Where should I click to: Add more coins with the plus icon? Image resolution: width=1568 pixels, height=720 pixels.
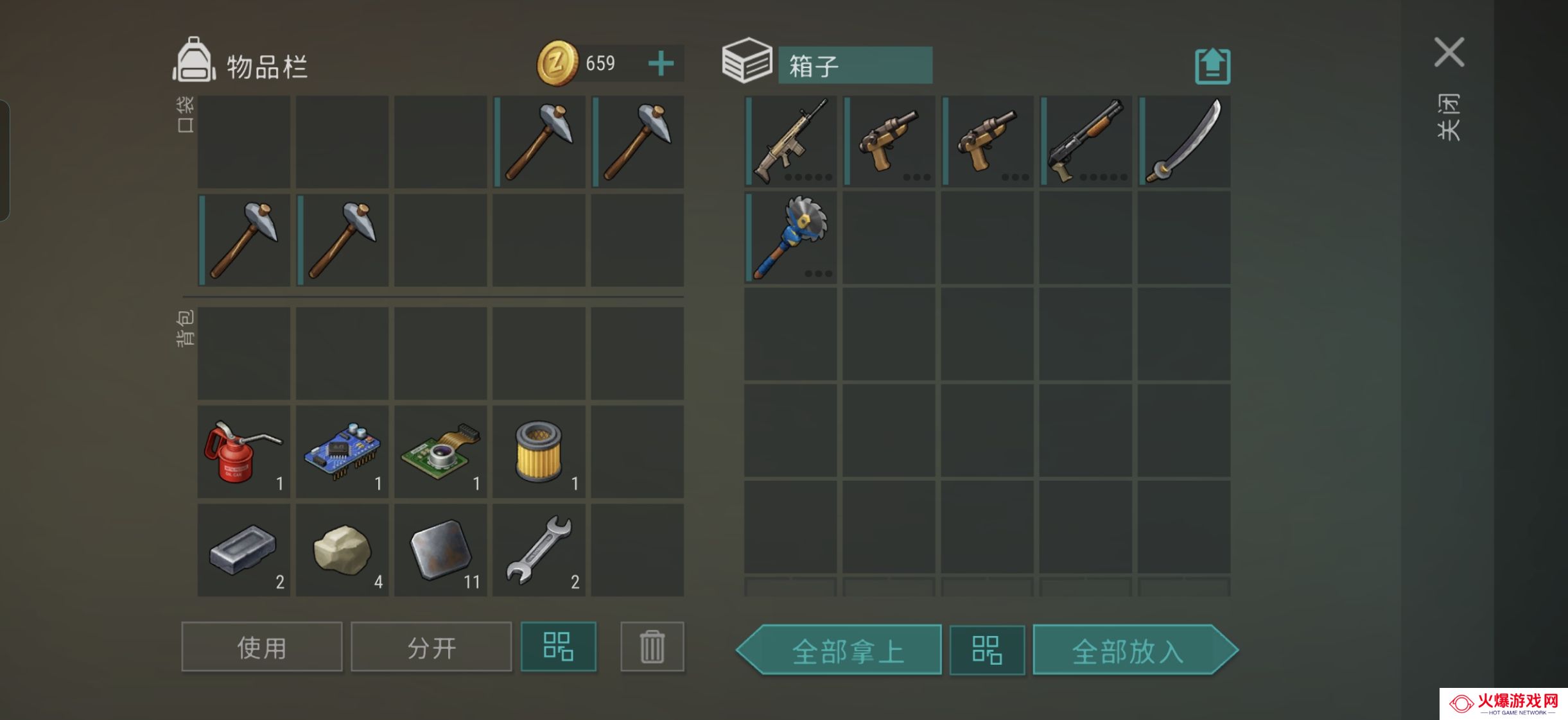[x=661, y=64]
